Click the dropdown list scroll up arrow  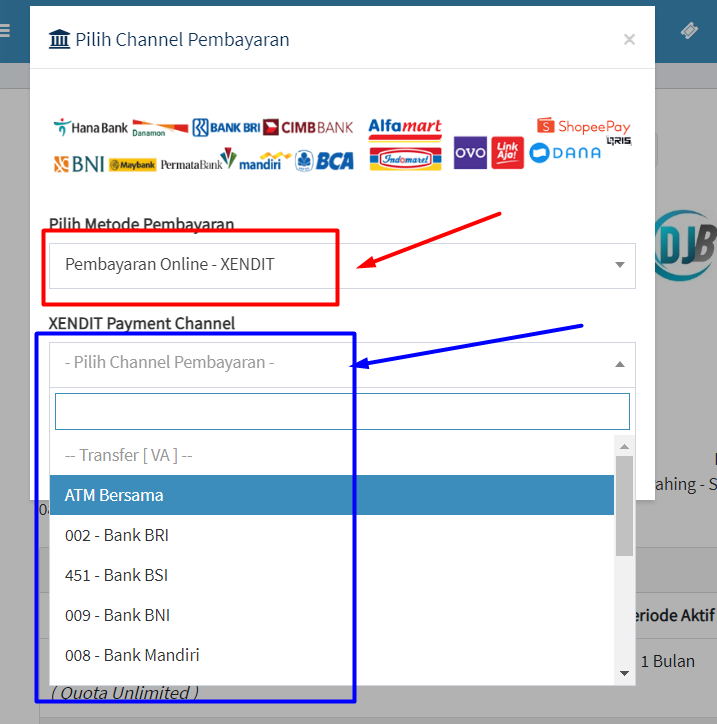[x=624, y=446]
